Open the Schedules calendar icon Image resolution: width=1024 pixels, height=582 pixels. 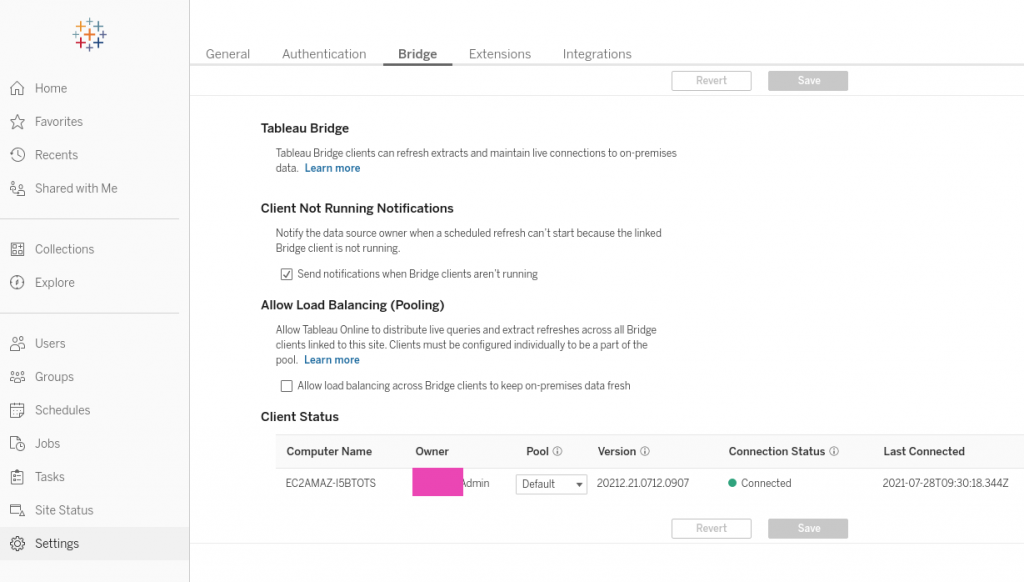[x=16, y=410]
